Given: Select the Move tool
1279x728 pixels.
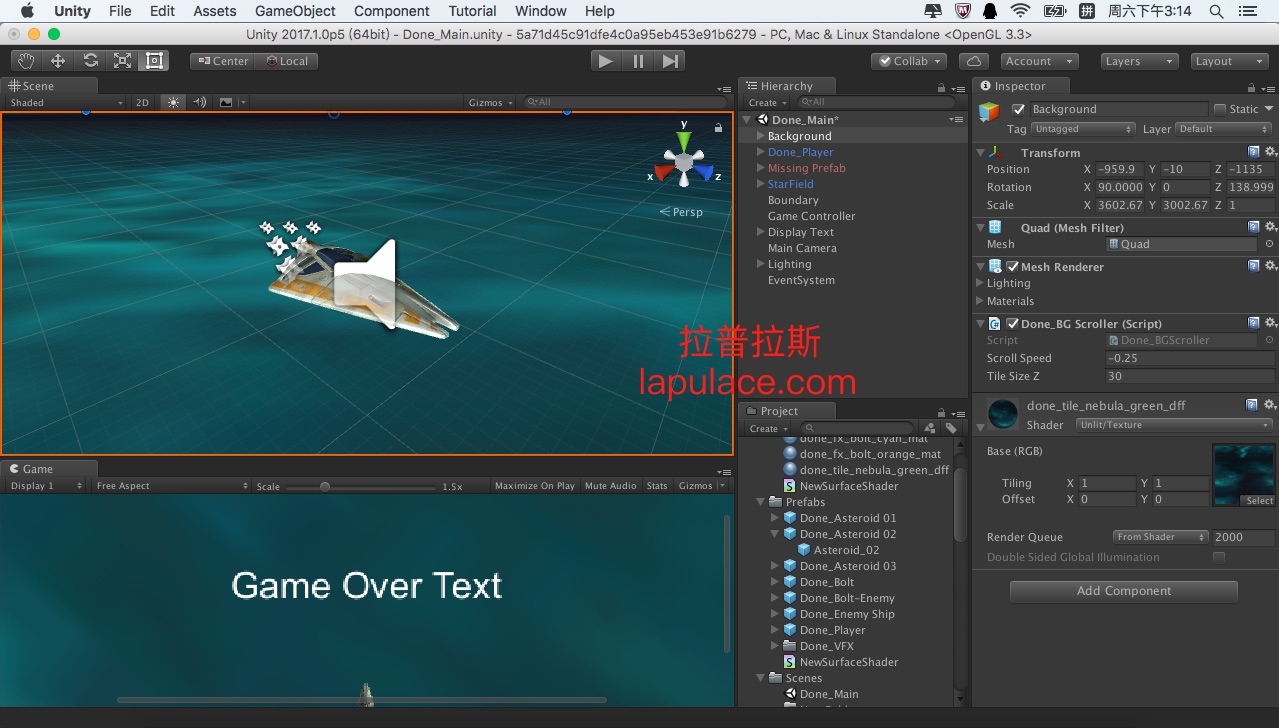Looking at the screenshot, I should [58, 61].
